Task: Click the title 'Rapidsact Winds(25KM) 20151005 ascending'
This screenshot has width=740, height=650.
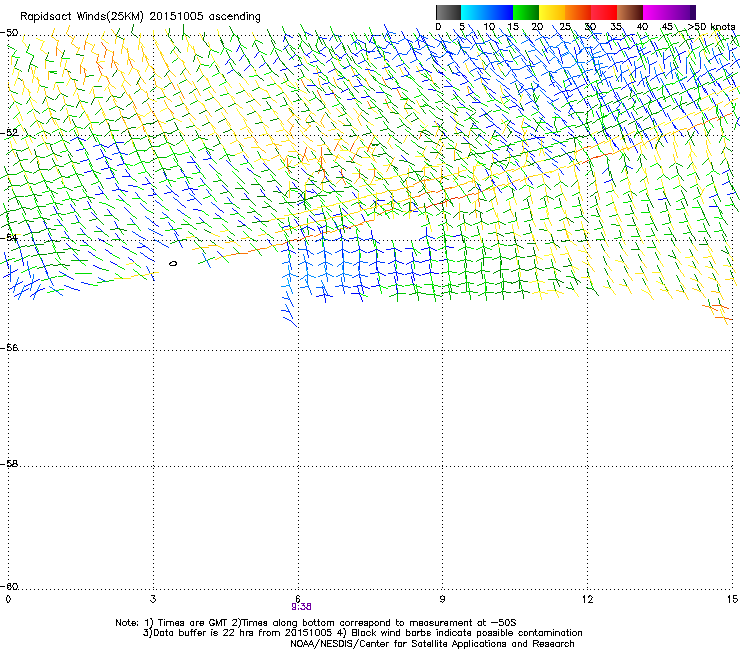Action: coord(140,17)
